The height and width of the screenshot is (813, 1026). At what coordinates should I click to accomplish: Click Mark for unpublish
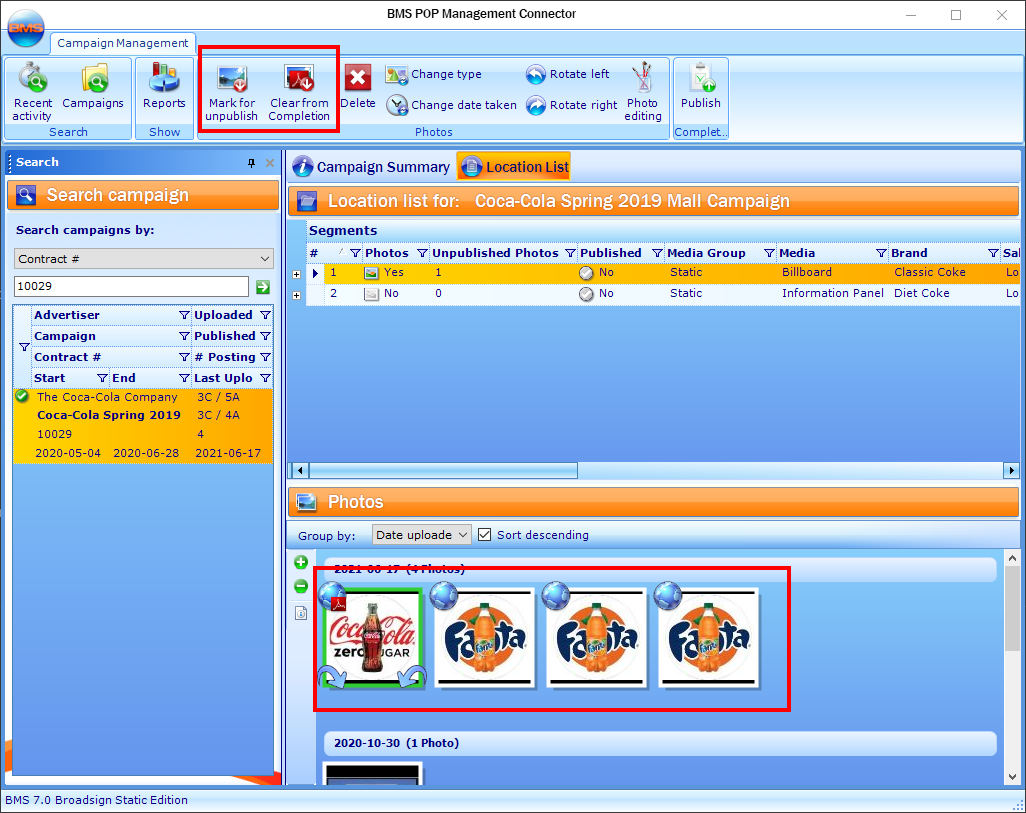232,92
